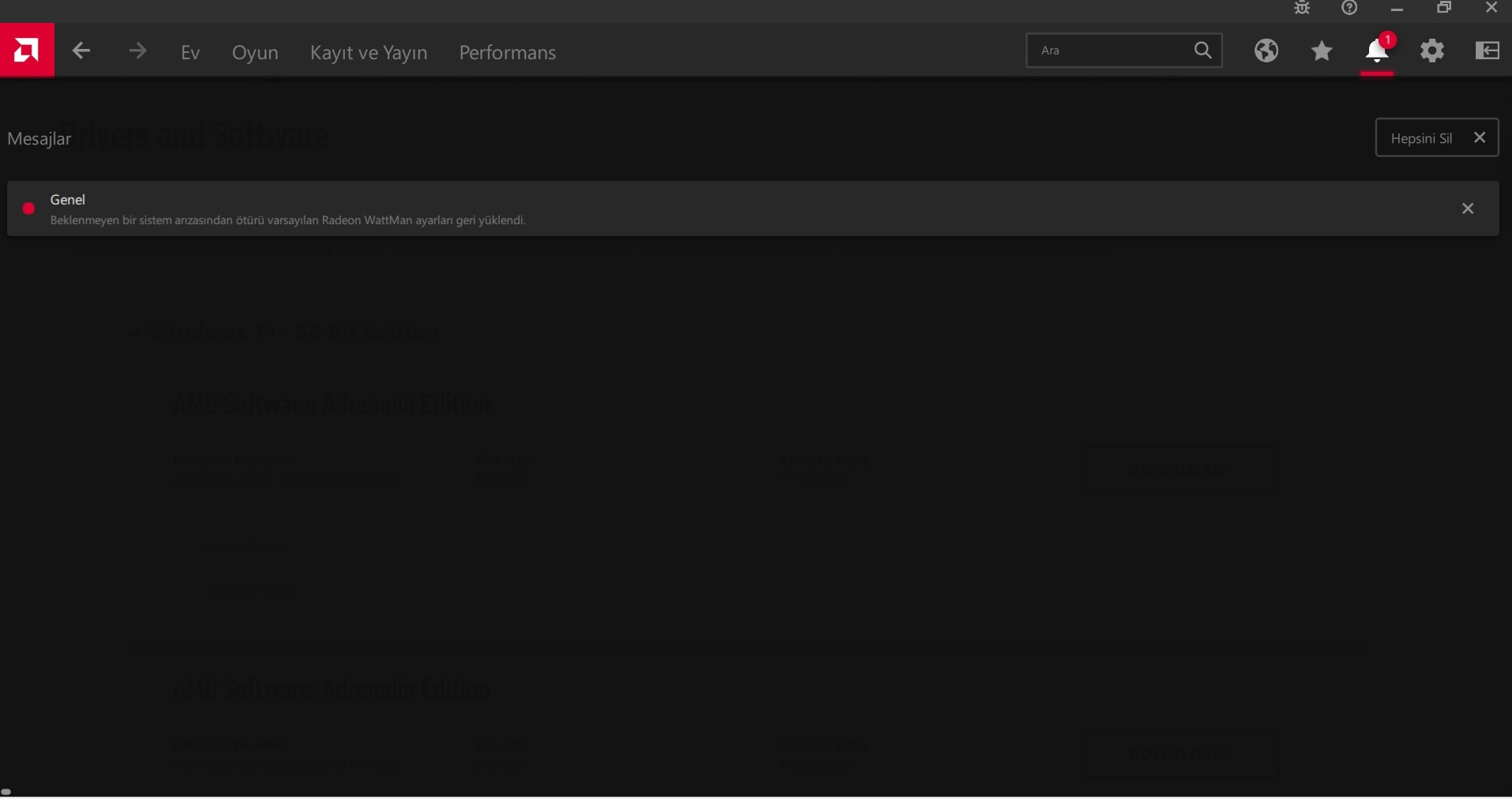Go back with the left arrow
Screen dimensions: 1512x799
pyautogui.click(x=81, y=52)
